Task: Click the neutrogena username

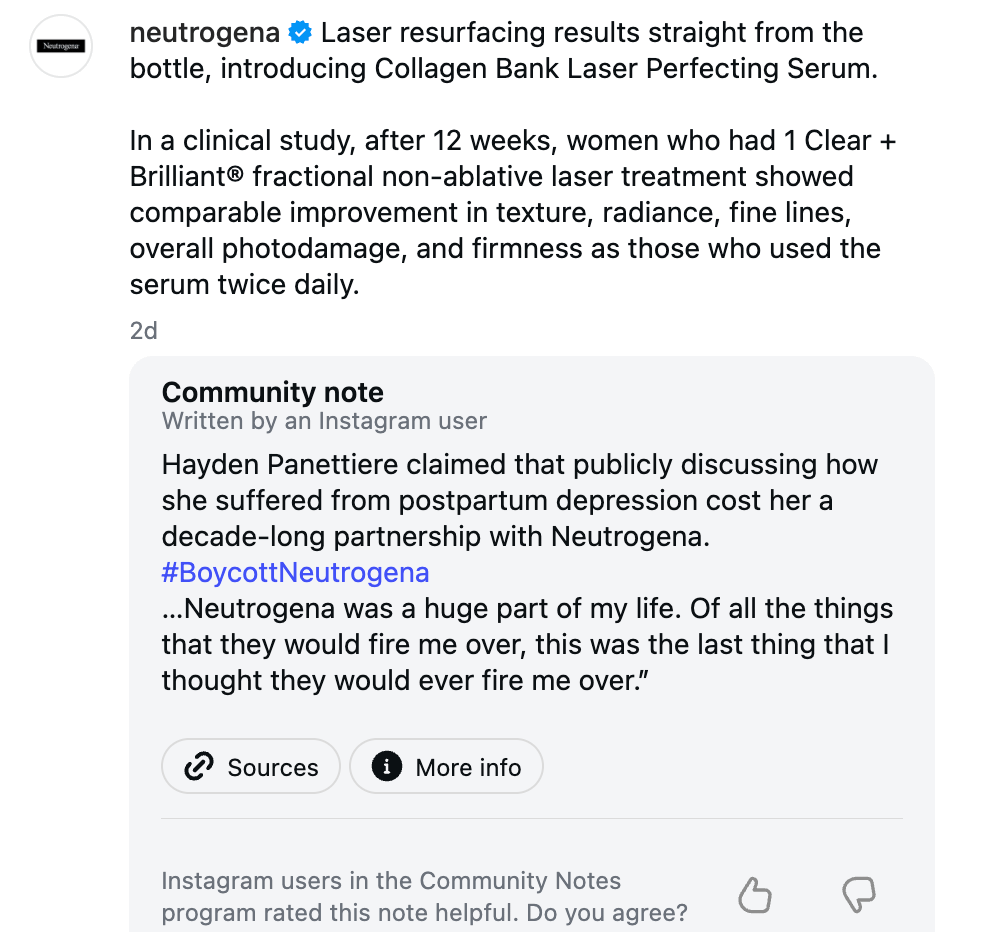Action: pos(205,33)
